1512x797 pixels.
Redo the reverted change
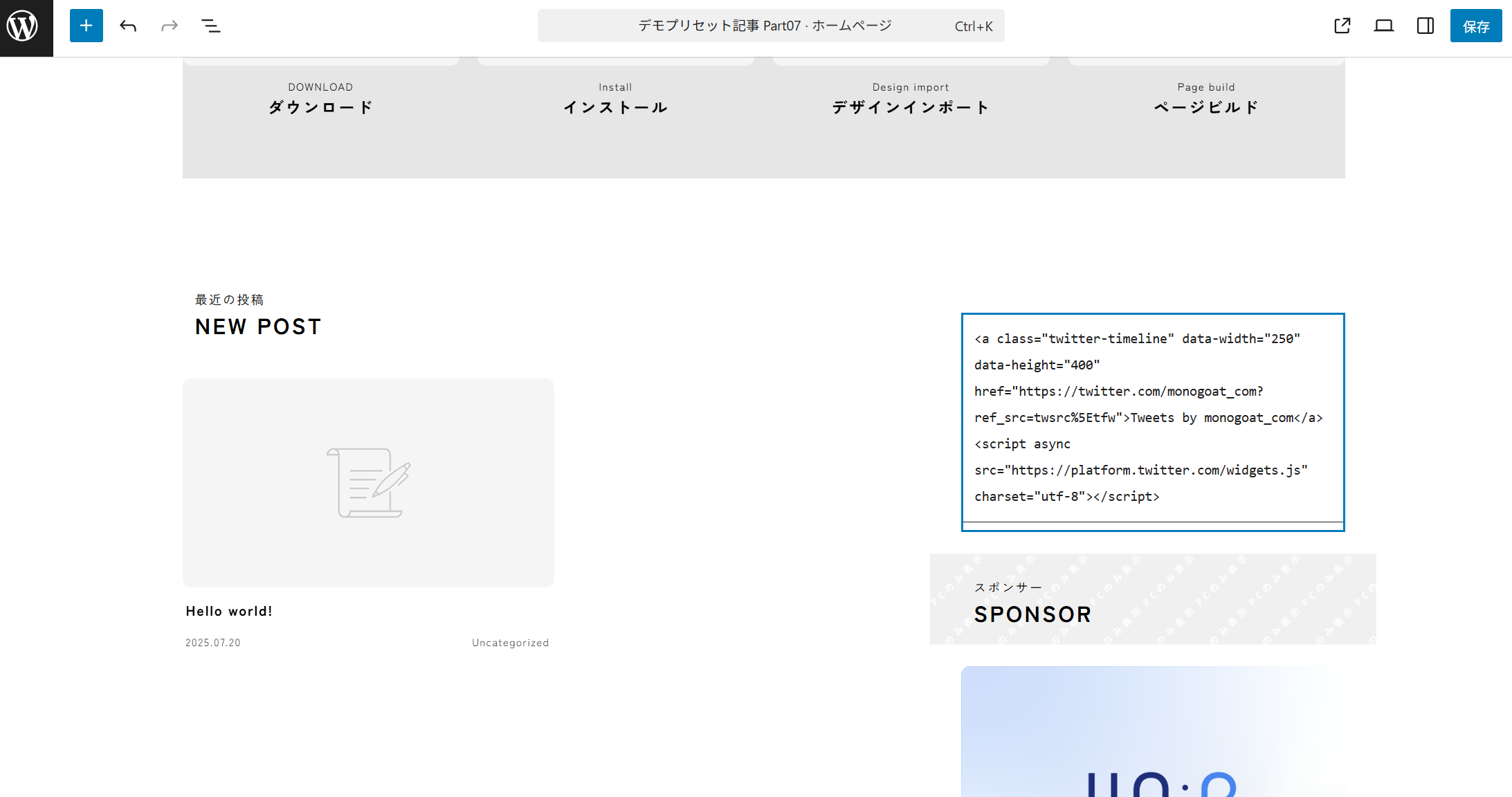170,26
